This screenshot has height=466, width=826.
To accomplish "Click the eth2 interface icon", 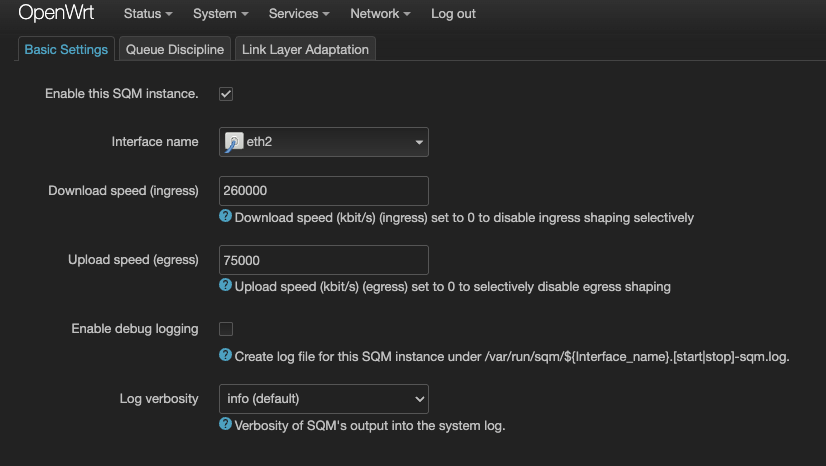I will coord(233,142).
